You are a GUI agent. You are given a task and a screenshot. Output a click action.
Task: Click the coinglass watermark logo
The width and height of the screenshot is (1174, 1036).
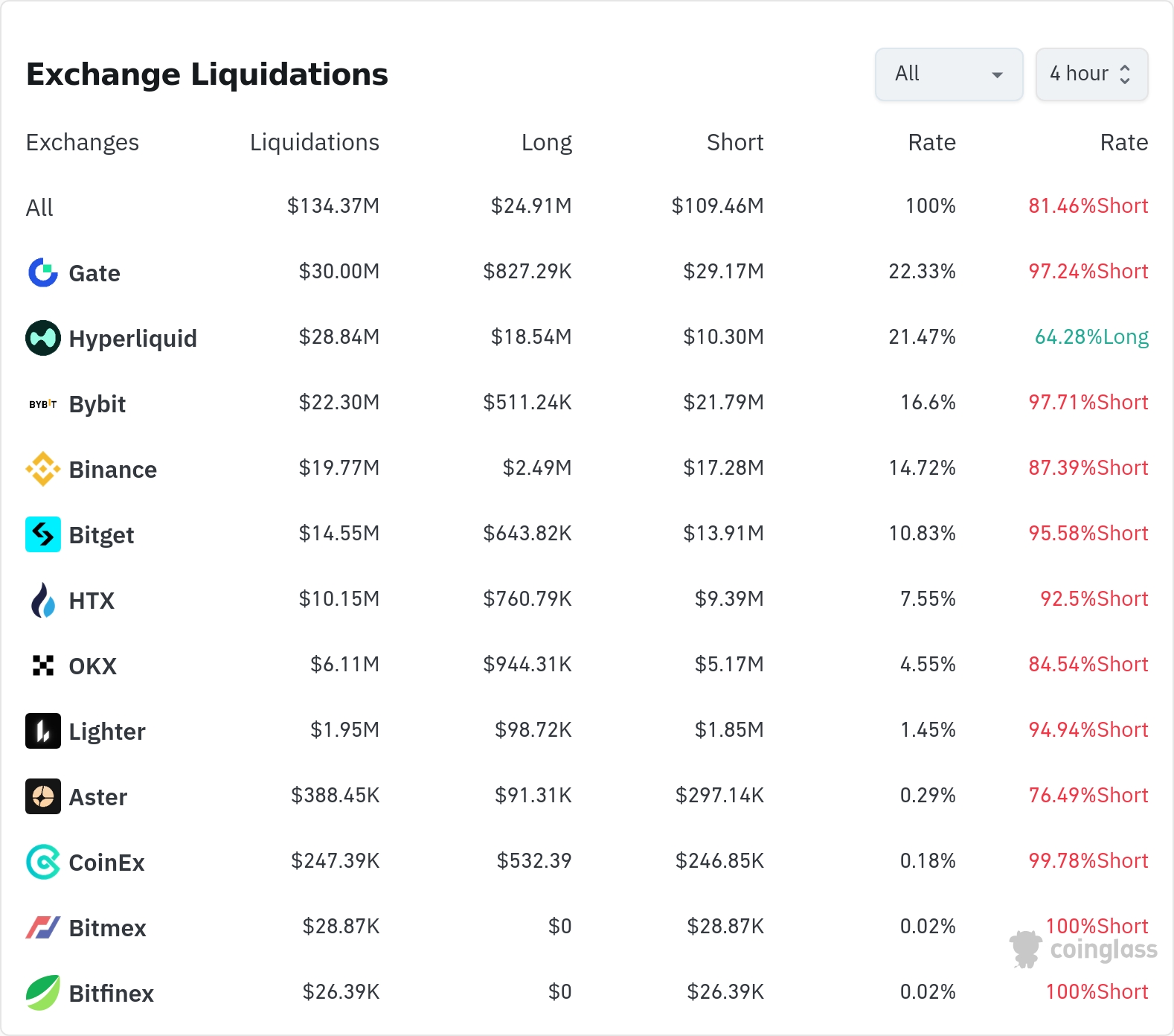1084,950
